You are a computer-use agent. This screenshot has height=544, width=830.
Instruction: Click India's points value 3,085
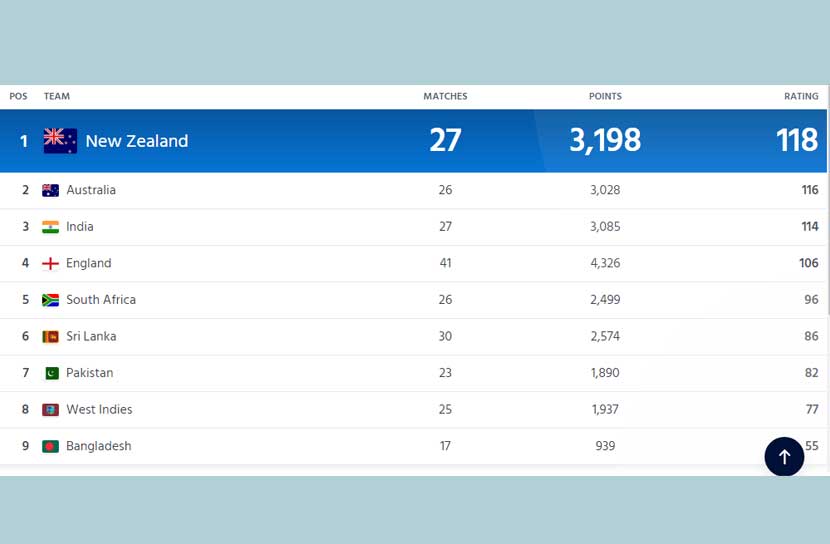click(605, 226)
